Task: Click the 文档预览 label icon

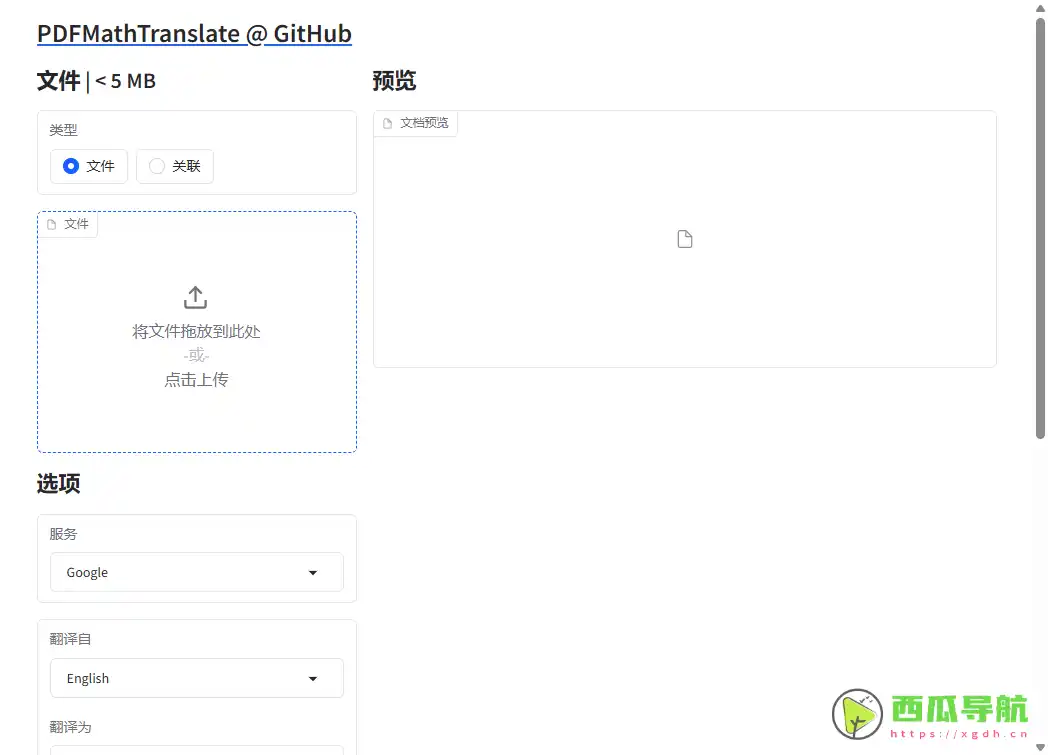Action: tap(387, 123)
